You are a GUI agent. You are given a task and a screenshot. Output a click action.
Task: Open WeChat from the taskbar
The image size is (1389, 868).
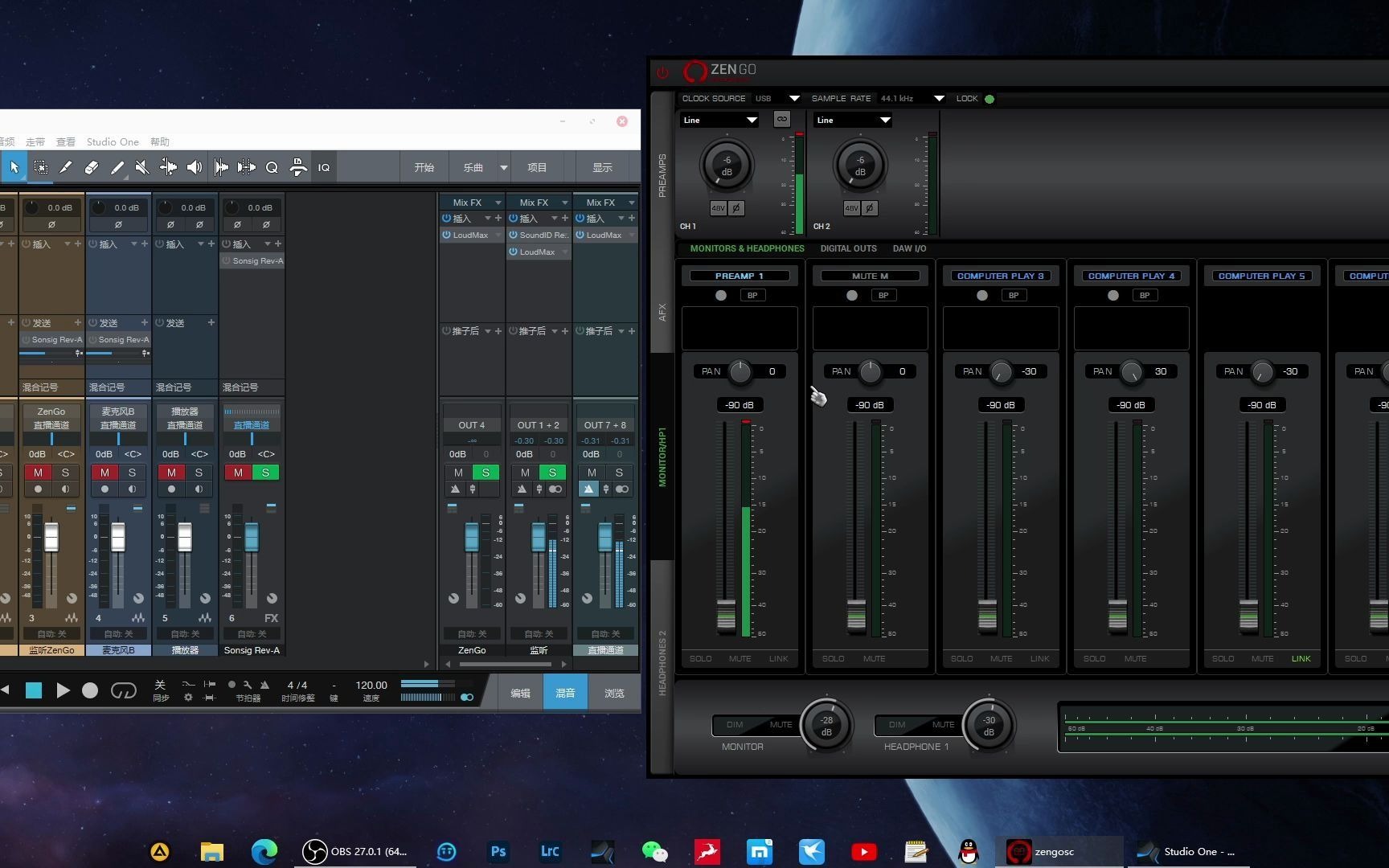[x=654, y=852]
